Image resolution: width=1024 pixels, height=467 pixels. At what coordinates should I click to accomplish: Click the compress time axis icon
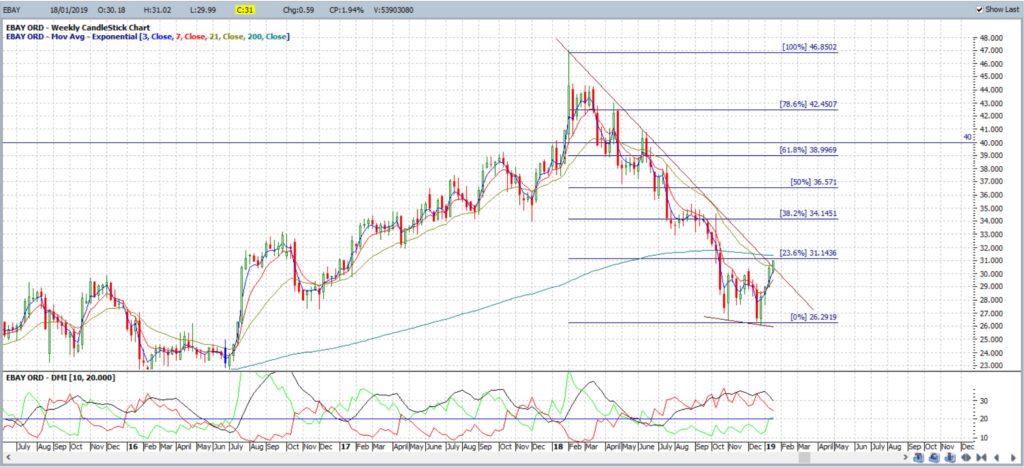(x=982, y=457)
